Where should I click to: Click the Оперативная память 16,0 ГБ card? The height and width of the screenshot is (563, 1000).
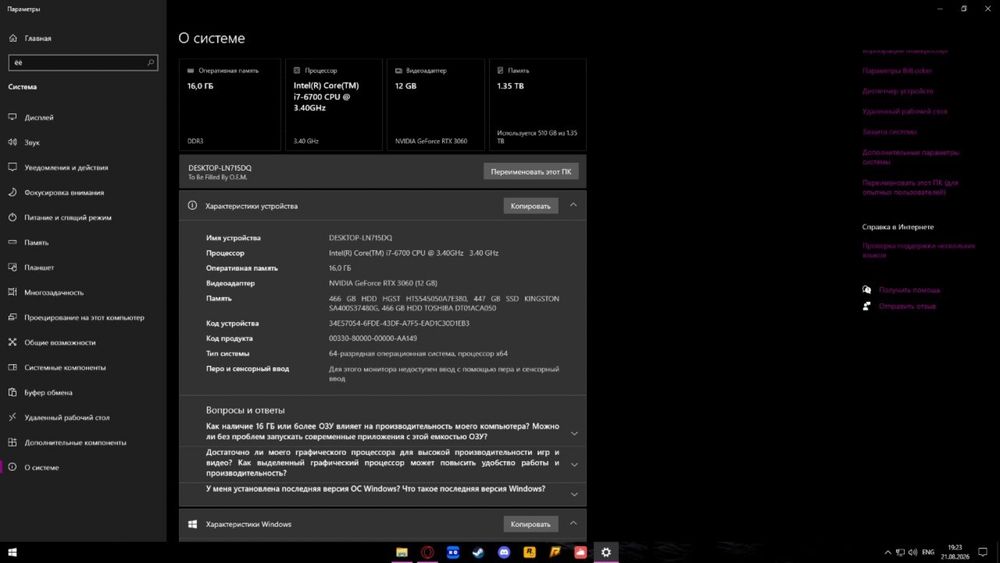pos(230,105)
